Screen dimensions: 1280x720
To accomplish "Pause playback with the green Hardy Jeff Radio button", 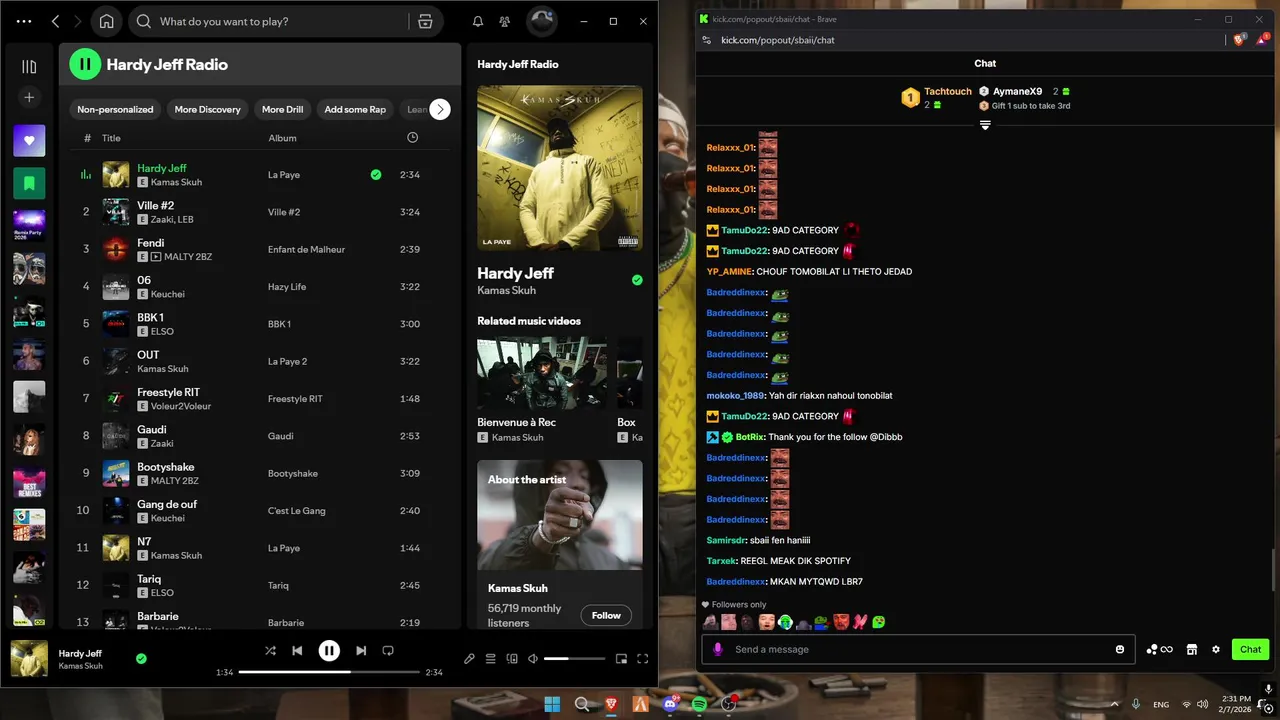I will (85, 64).
